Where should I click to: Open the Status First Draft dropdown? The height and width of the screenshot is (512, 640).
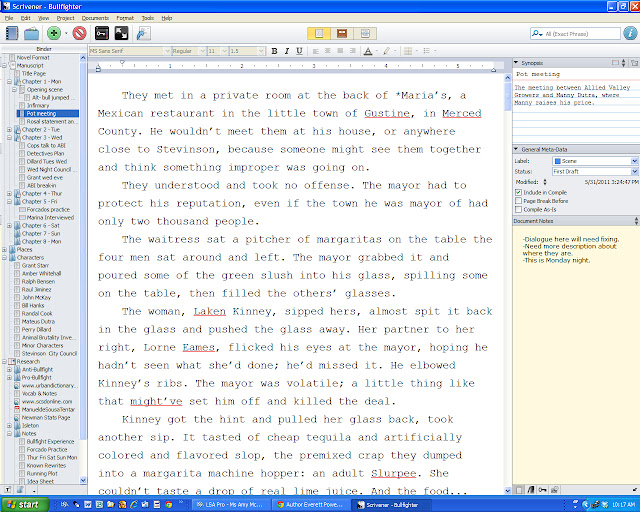[x=595, y=171]
